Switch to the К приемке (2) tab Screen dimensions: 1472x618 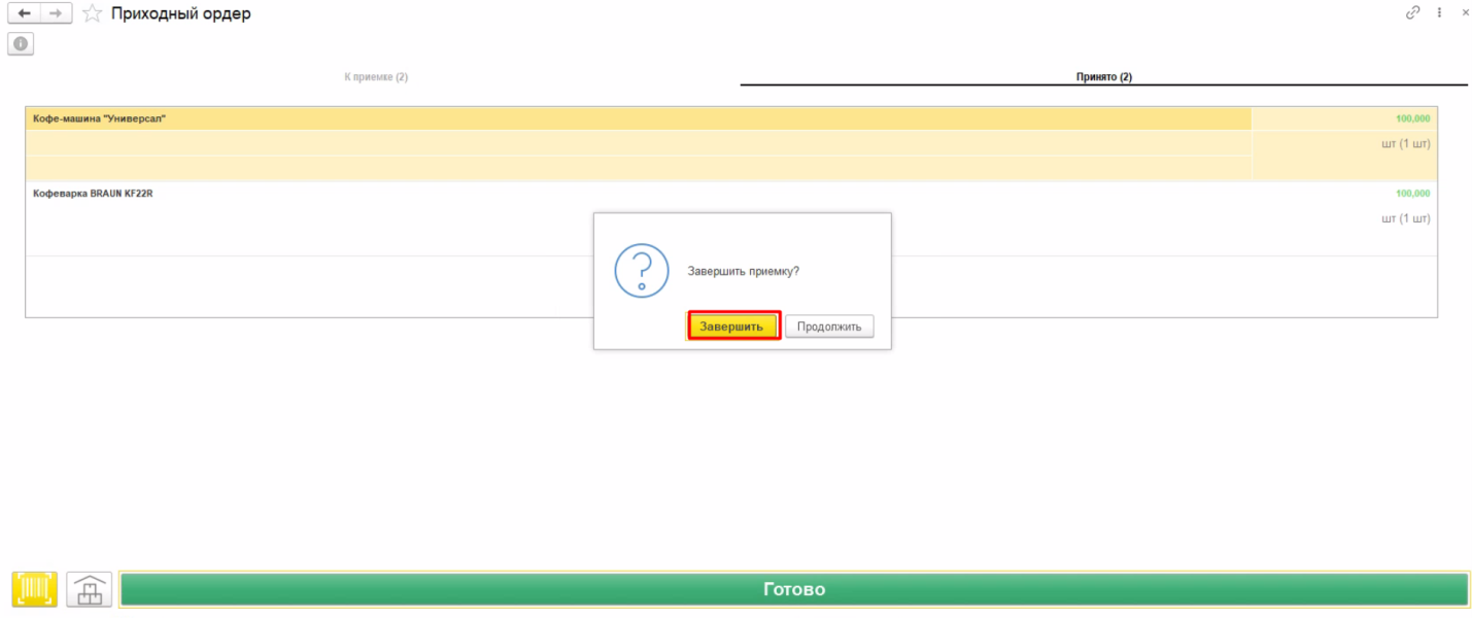(376, 77)
